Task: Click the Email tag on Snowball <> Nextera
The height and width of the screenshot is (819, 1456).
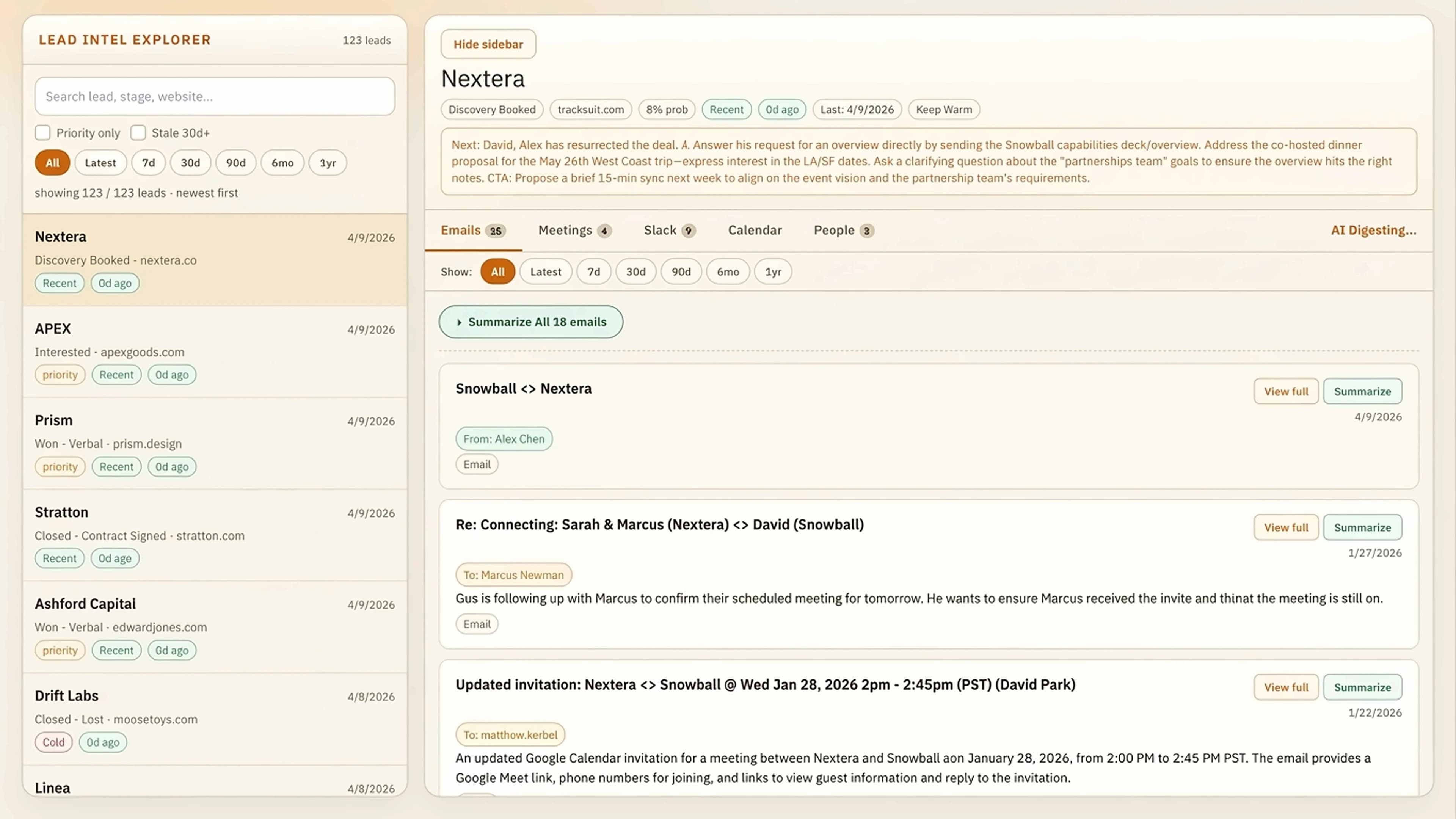Action: click(x=477, y=464)
